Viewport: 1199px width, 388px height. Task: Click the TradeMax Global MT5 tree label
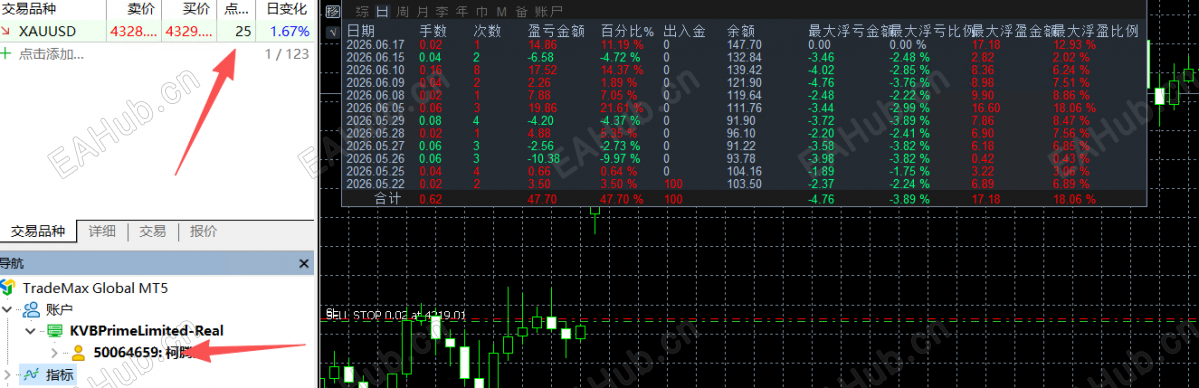pos(95,289)
